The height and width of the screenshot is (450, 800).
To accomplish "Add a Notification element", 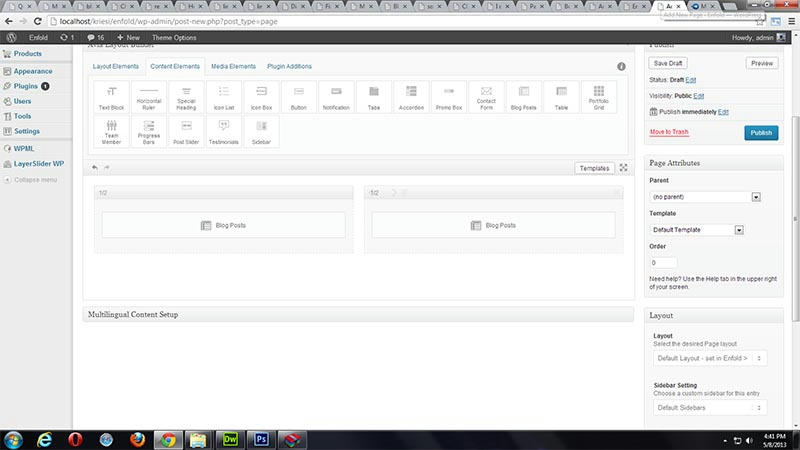I will pyautogui.click(x=336, y=97).
